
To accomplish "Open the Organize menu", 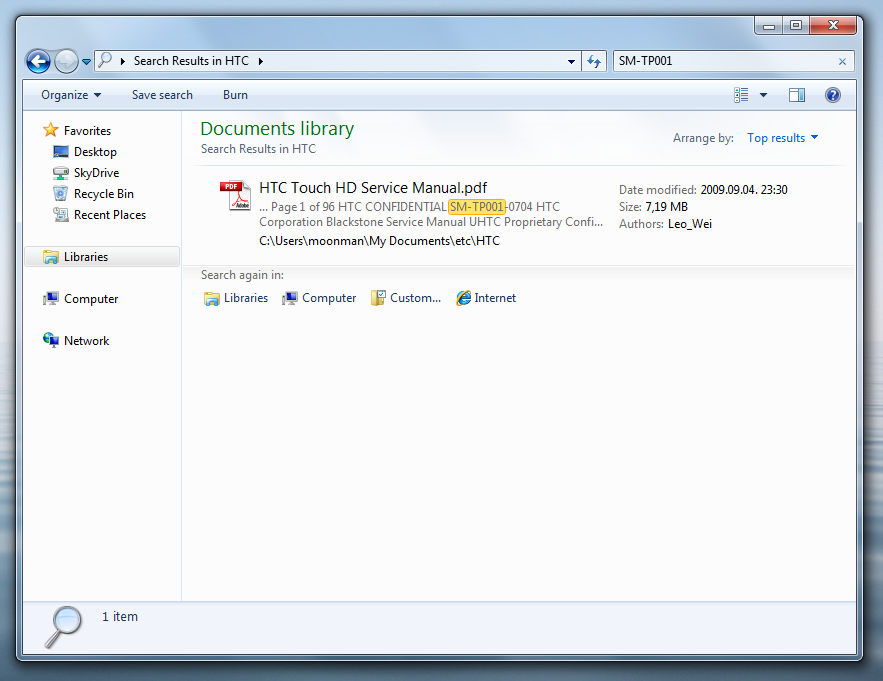I will point(71,95).
